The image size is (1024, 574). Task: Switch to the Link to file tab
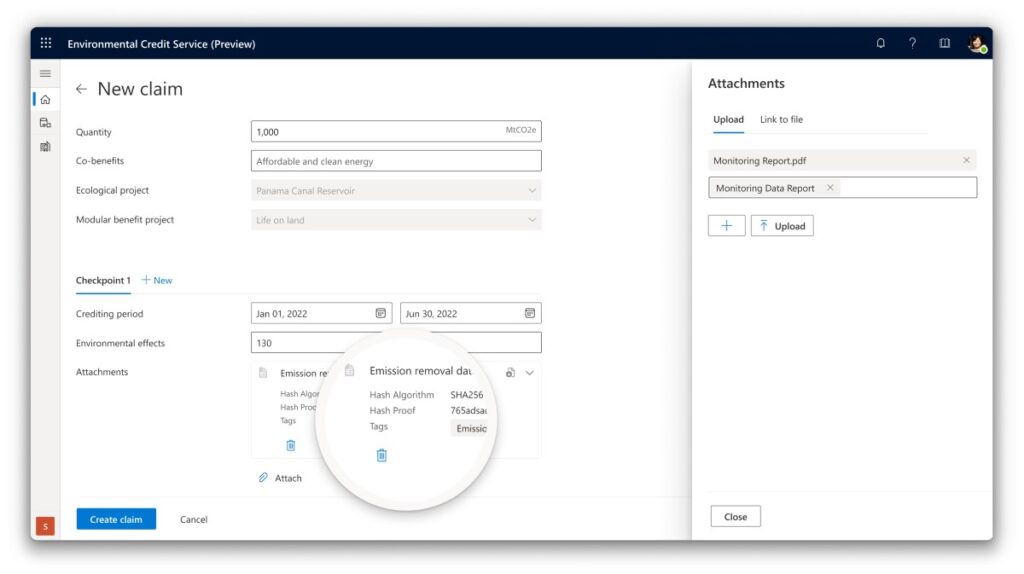[x=781, y=120]
